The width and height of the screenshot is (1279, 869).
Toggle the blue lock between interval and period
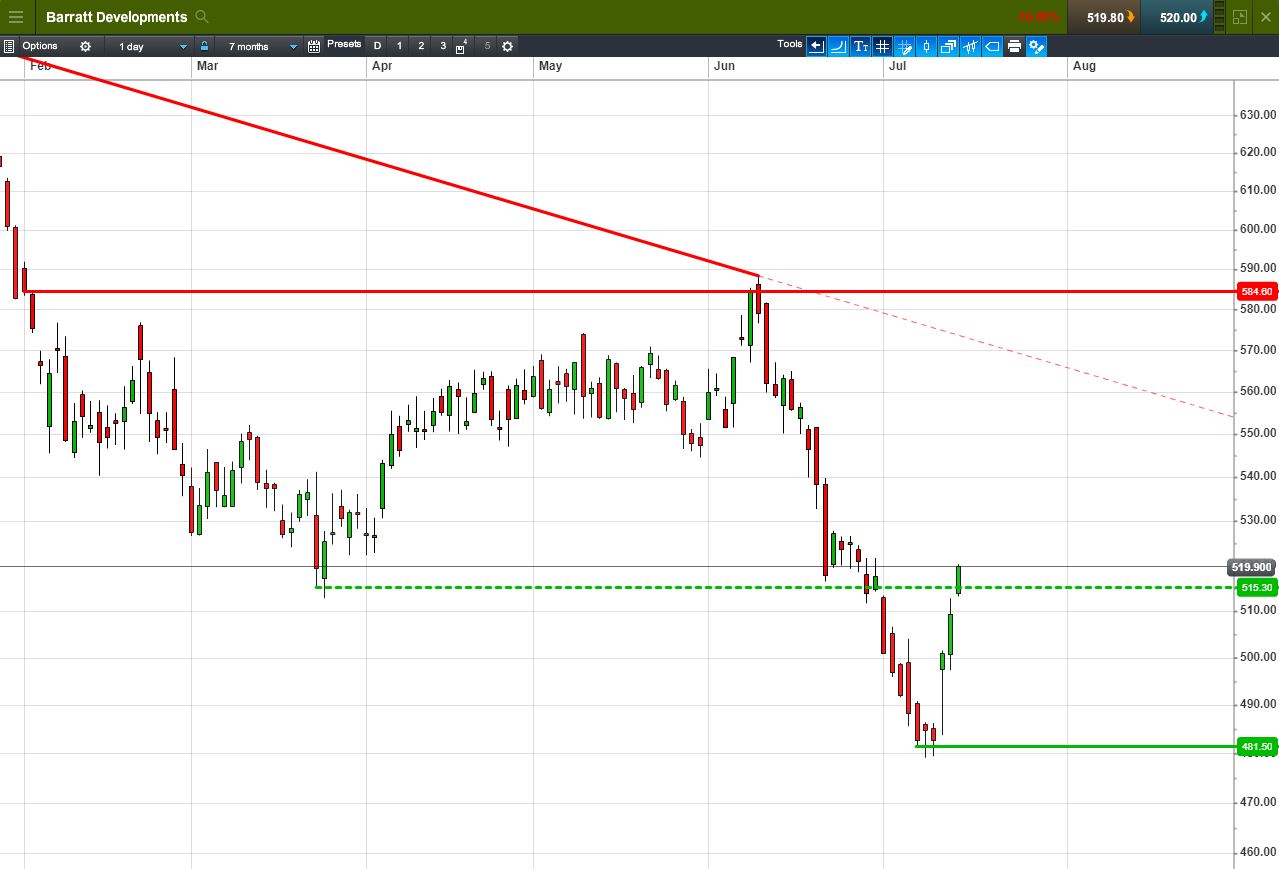[x=204, y=46]
